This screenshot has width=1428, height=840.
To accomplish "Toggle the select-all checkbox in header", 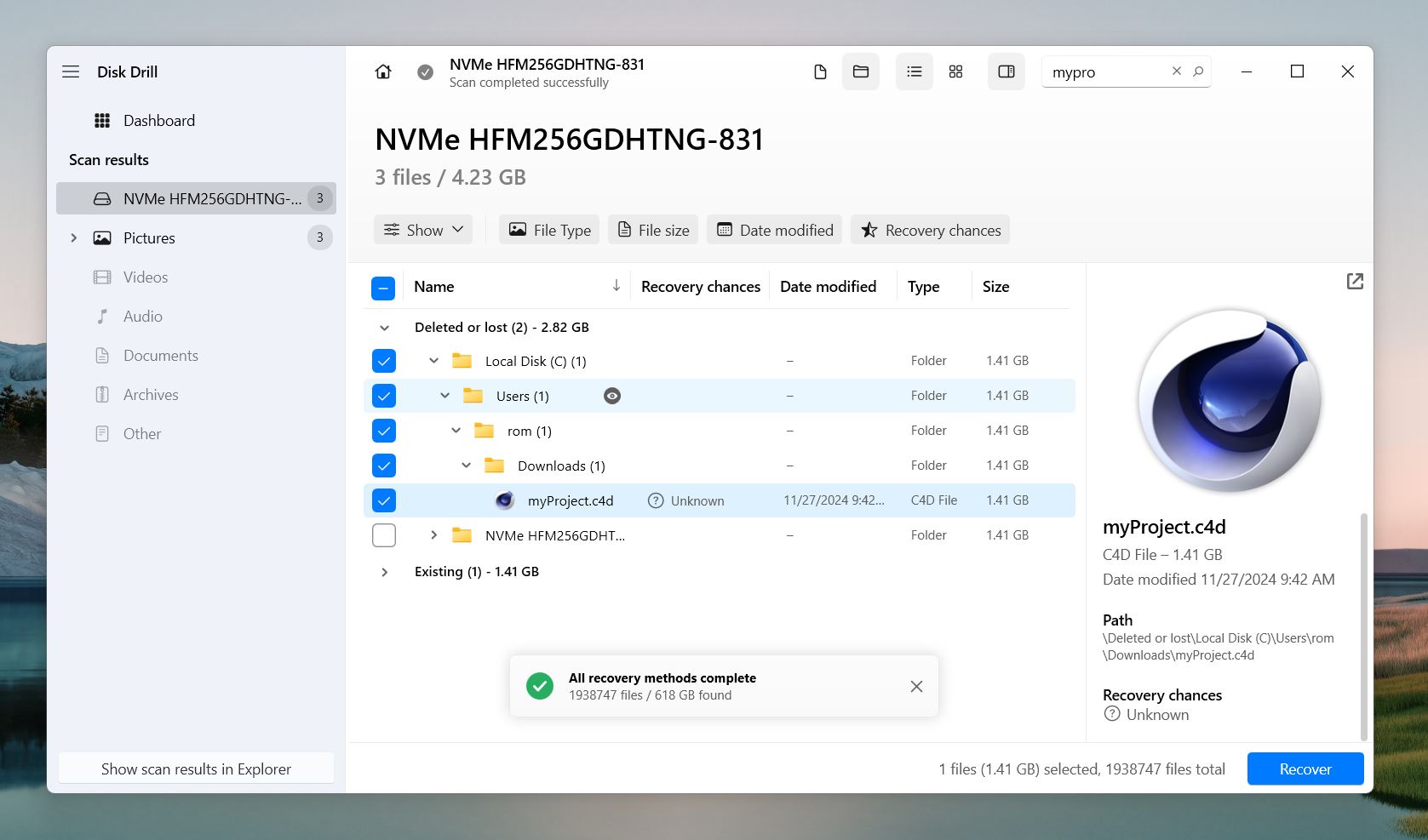I will 383,288.
